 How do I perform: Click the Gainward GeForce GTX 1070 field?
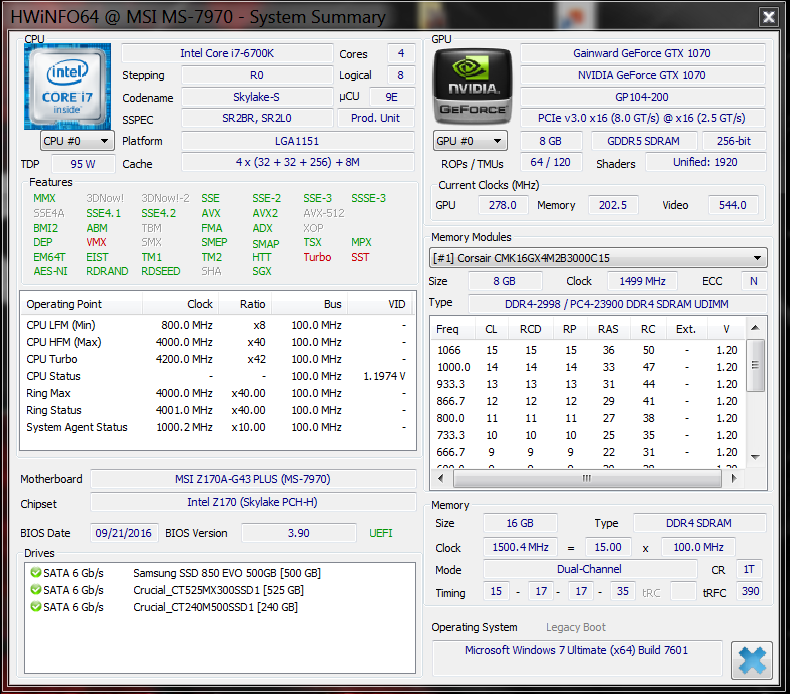pyautogui.click(x=642, y=53)
